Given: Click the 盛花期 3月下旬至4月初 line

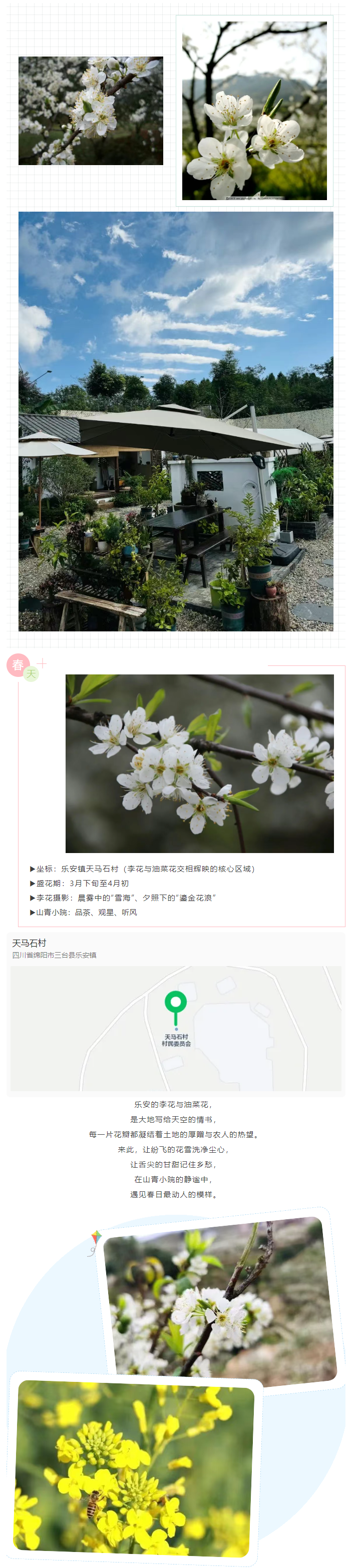Looking at the screenshot, I should [x=79, y=883].
